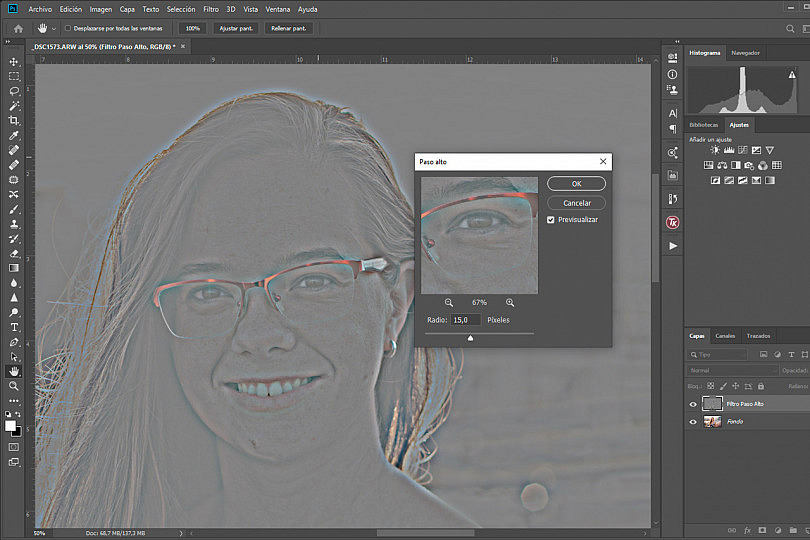This screenshot has width=810, height=540.
Task: Select the Pen tool
Action: pos(14,342)
